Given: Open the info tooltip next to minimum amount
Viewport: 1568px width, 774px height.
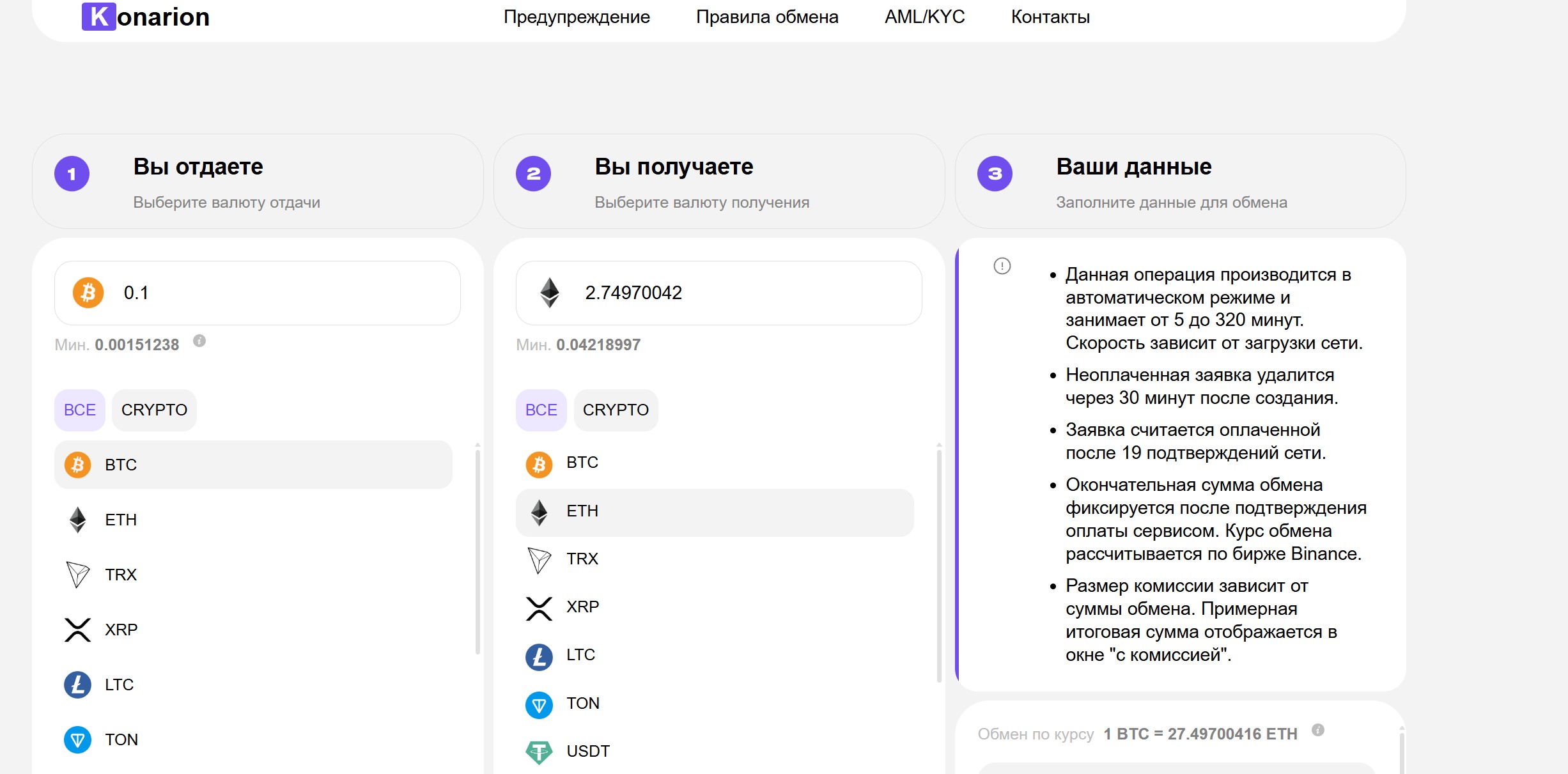Looking at the screenshot, I should pyautogui.click(x=200, y=341).
